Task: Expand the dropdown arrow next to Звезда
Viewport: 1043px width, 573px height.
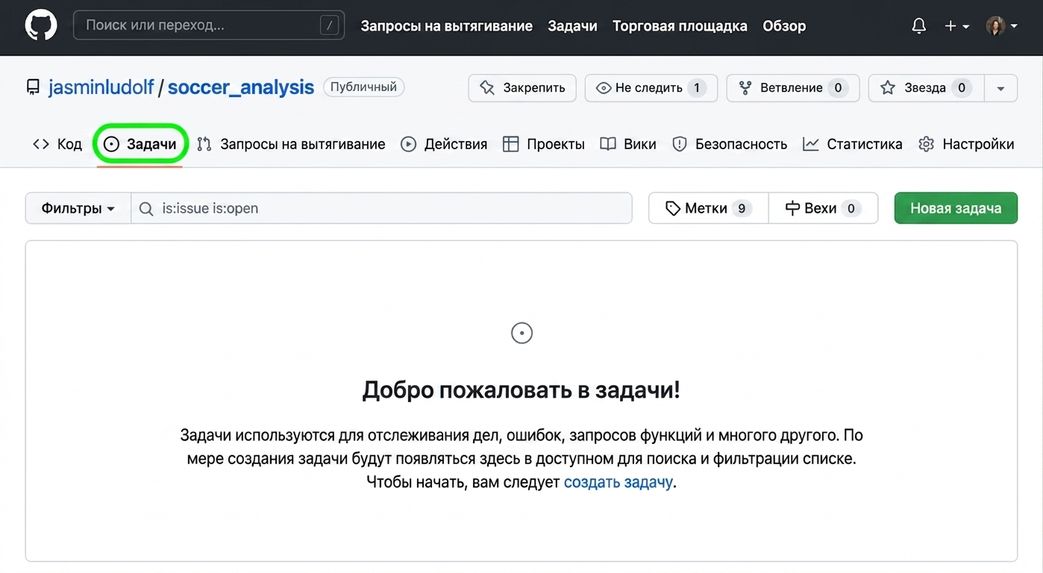Action: click(x=1000, y=88)
